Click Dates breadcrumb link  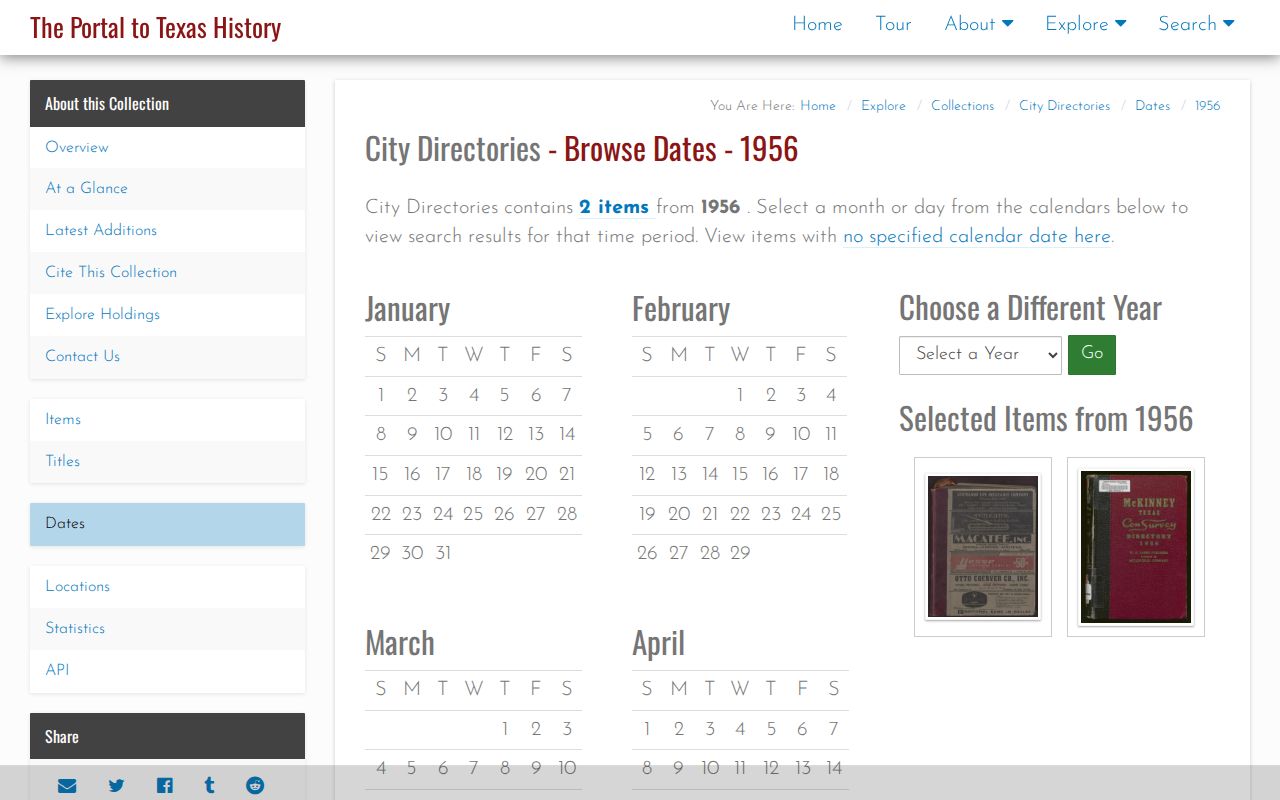(x=1152, y=106)
